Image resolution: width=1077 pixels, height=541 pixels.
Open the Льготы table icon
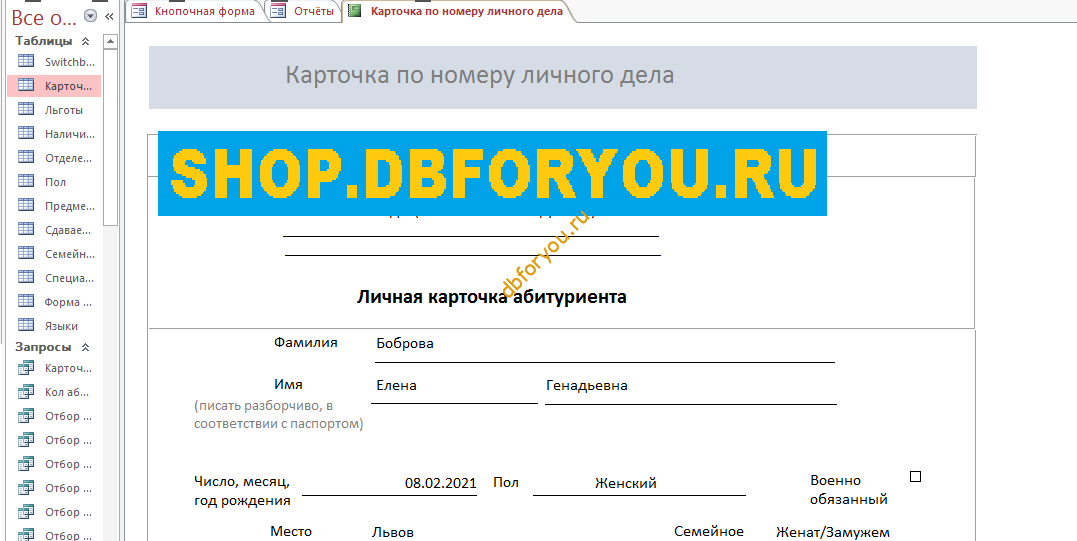coord(25,109)
